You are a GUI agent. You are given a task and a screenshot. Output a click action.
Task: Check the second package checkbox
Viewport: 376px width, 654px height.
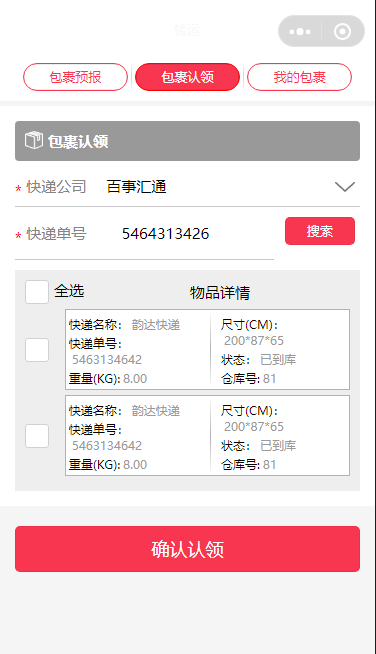(x=37, y=436)
